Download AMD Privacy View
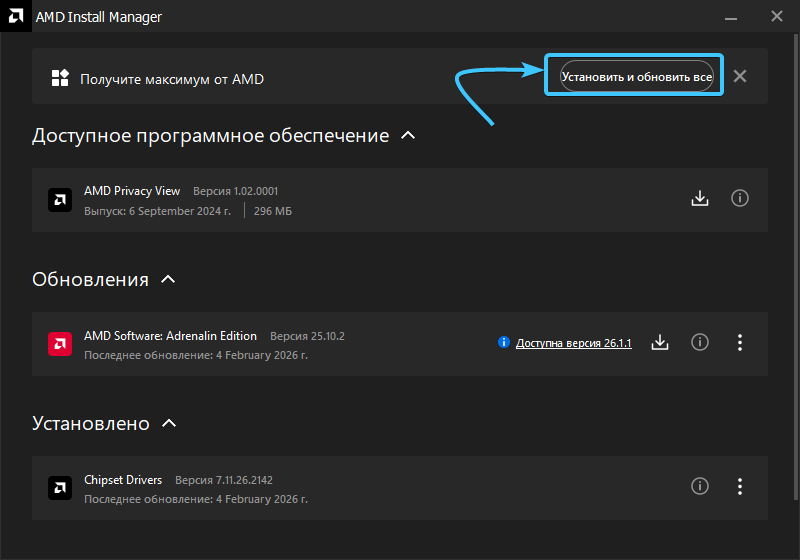Image resolution: width=800 pixels, height=560 pixels. pyautogui.click(x=700, y=198)
